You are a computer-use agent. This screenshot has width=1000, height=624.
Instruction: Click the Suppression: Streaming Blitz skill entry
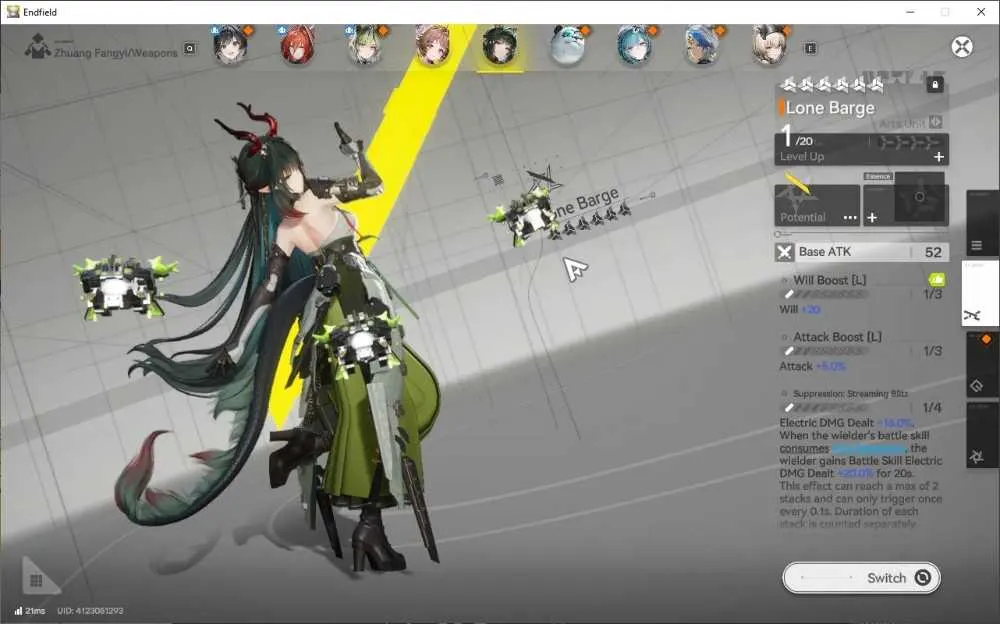[861, 458]
